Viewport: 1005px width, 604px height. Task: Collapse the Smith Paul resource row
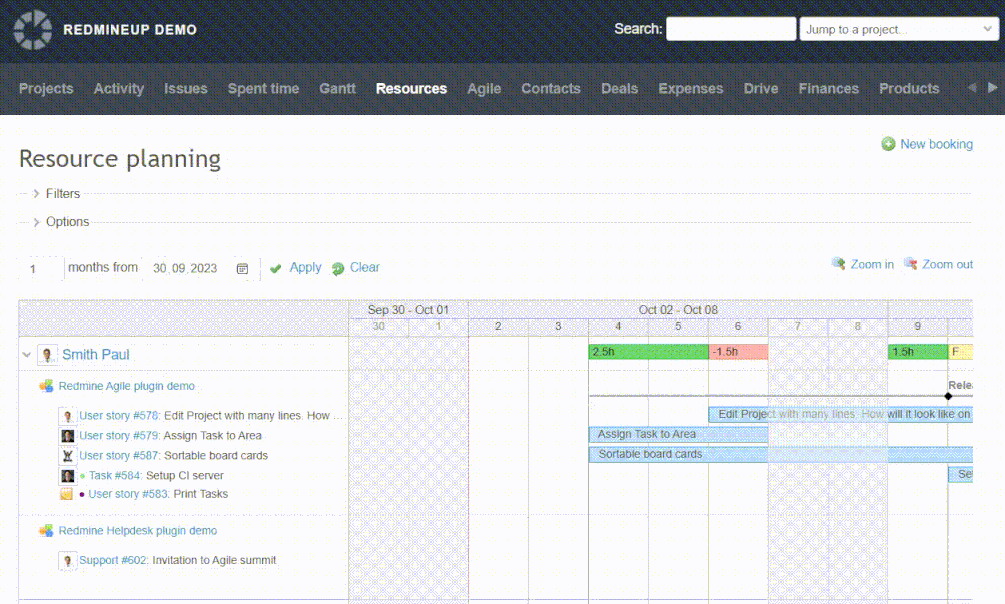(x=27, y=355)
